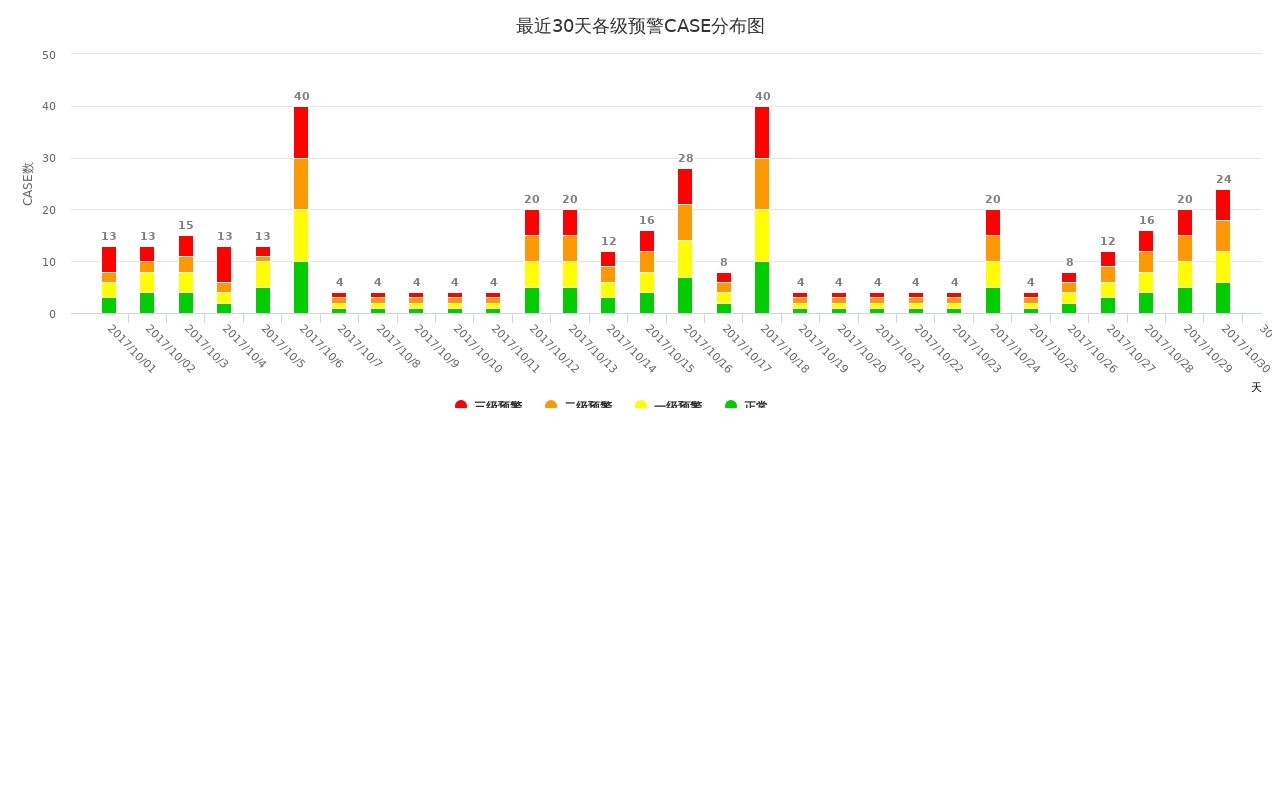This screenshot has height=800, width=1280.
Task: Click the green segment of the 2017/10/6 bar
Action: tap(301, 288)
